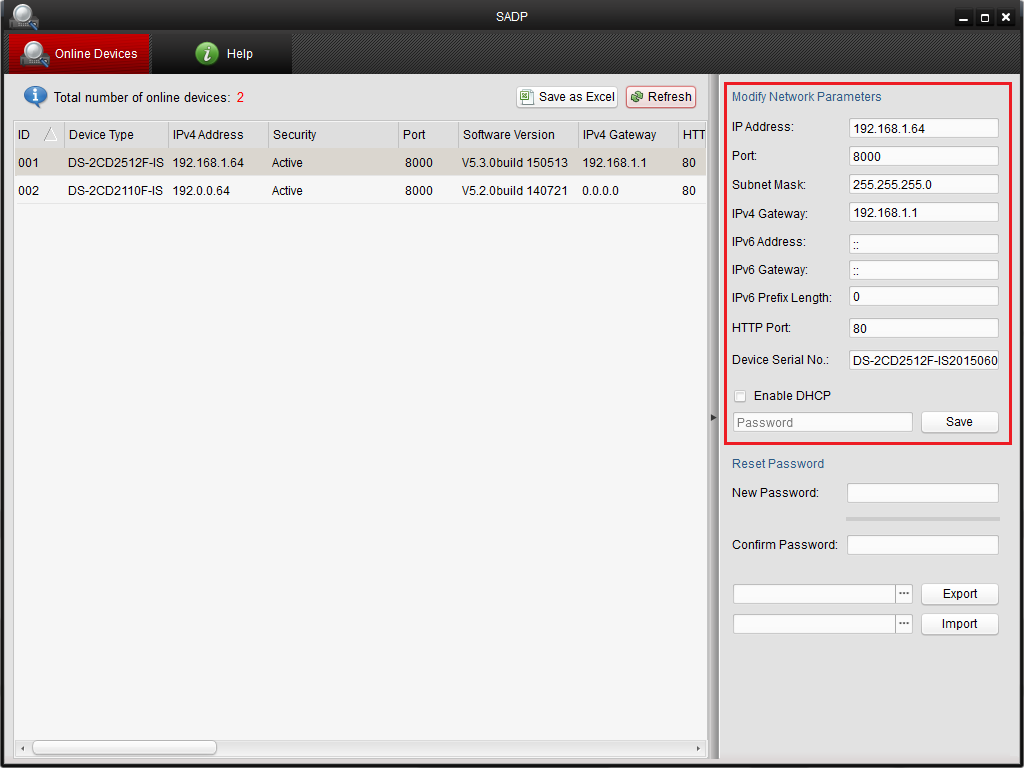The image size is (1024, 768).
Task: Open the Export file browse button
Action: tap(903, 593)
